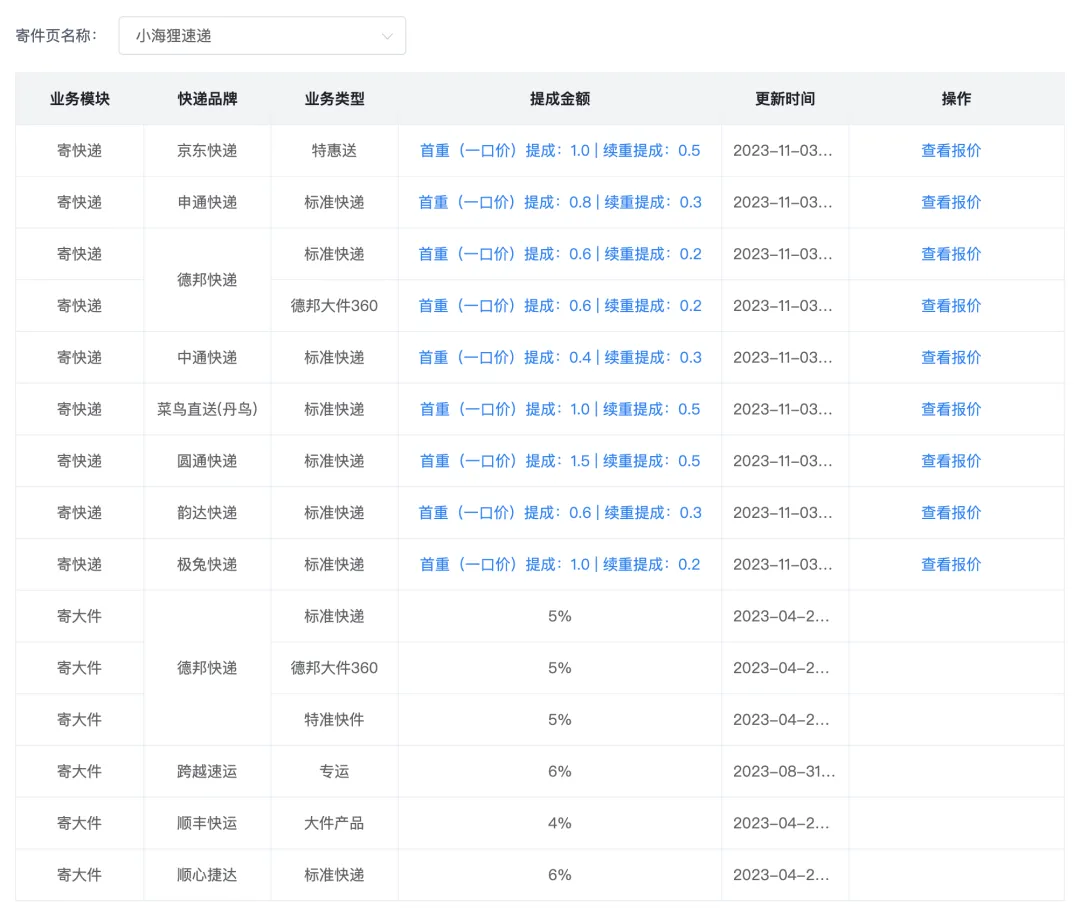1080x913 pixels.
Task: Click the 2023-08-31... update time cell
Action: pyautogui.click(x=784, y=771)
